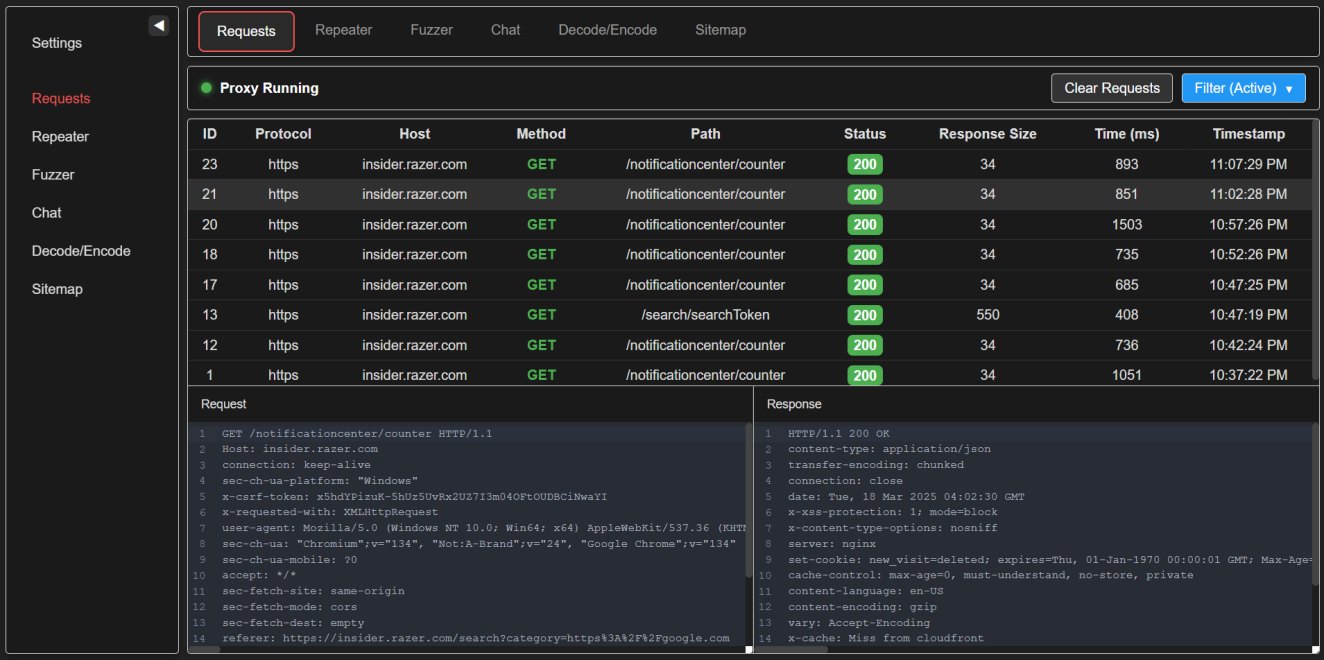Open Repeater from the sidebar navigation
The height and width of the screenshot is (660, 1324).
click(x=59, y=136)
